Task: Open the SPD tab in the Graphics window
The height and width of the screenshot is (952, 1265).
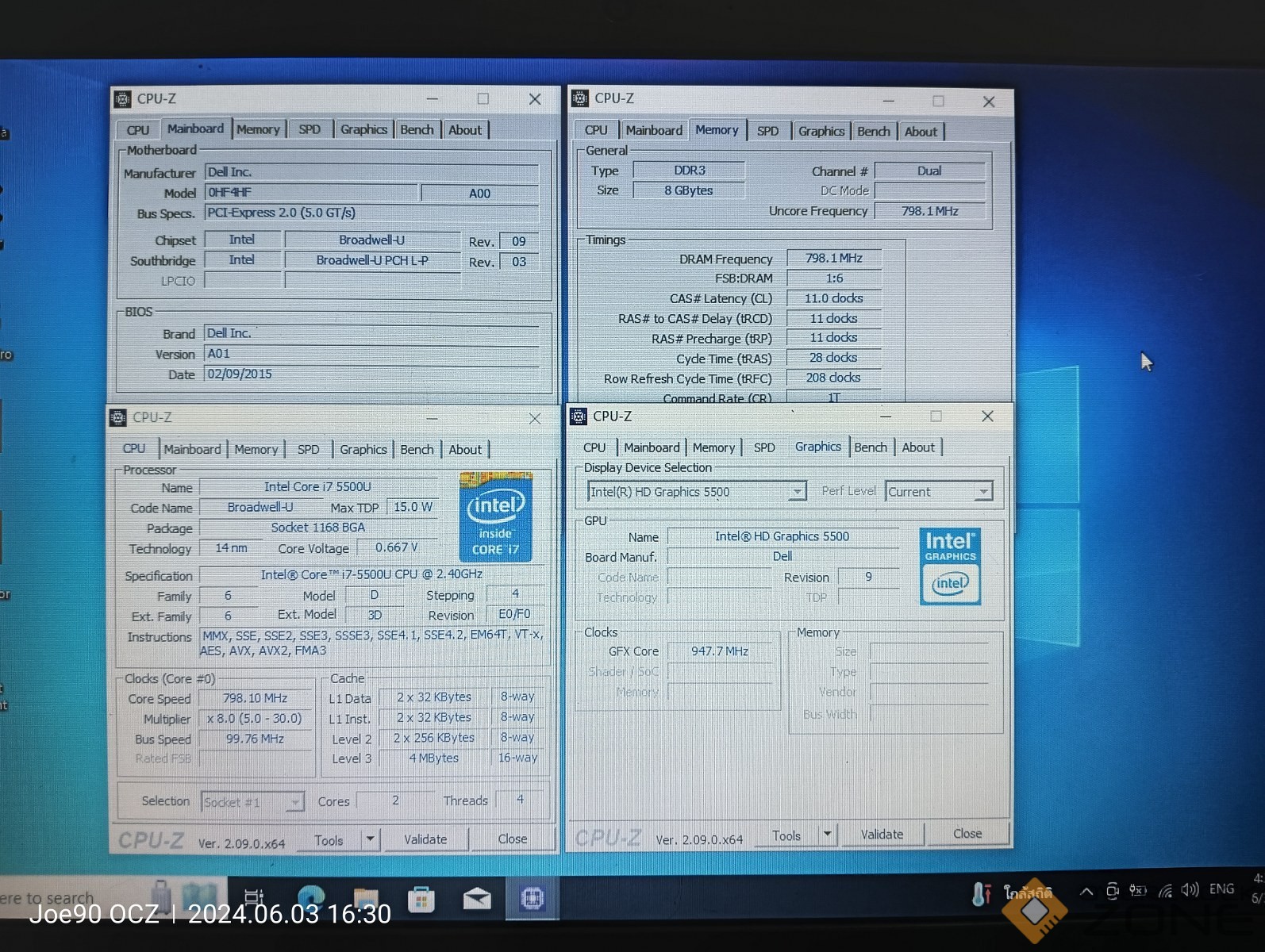Action: coord(764,448)
